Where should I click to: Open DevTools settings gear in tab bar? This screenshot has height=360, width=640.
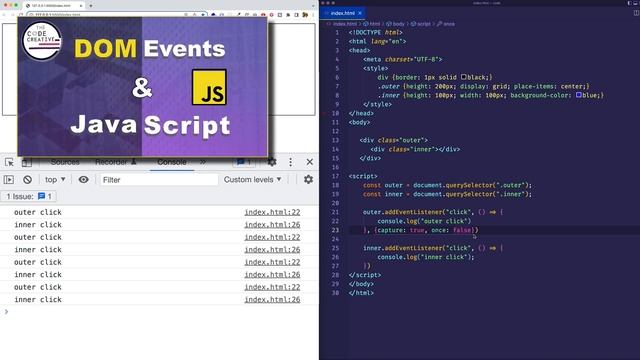272,162
